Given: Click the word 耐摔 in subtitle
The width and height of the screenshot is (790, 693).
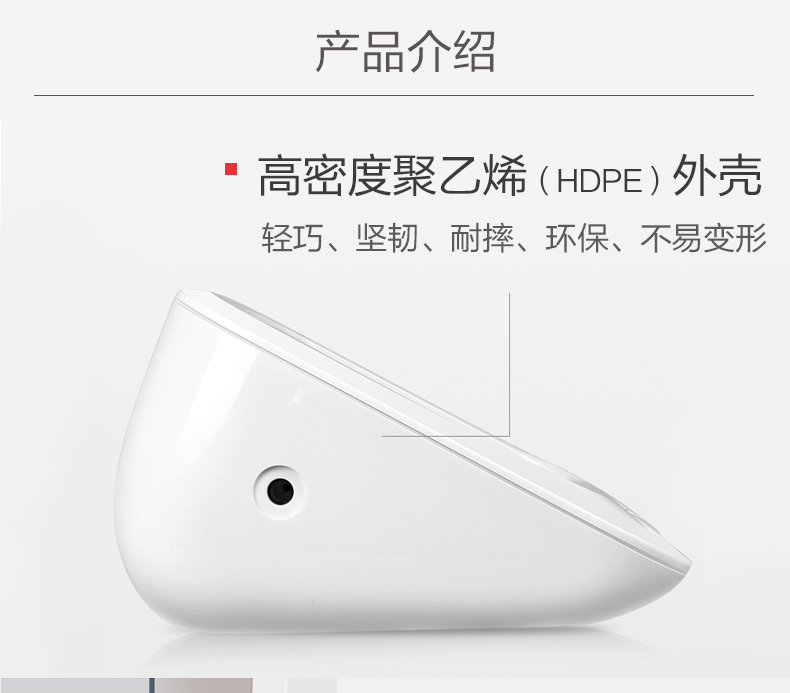Looking at the screenshot, I should pyautogui.click(x=482, y=238).
